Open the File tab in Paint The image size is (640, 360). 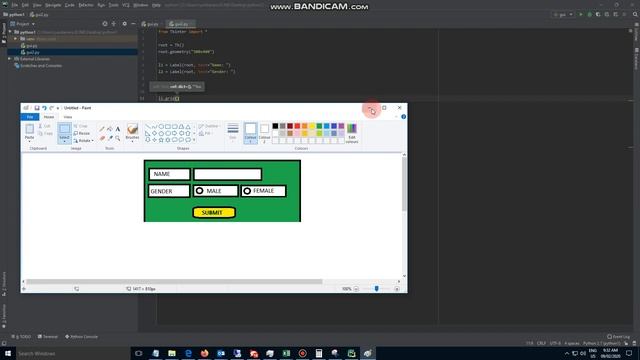pyautogui.click(x=30, y=117)
